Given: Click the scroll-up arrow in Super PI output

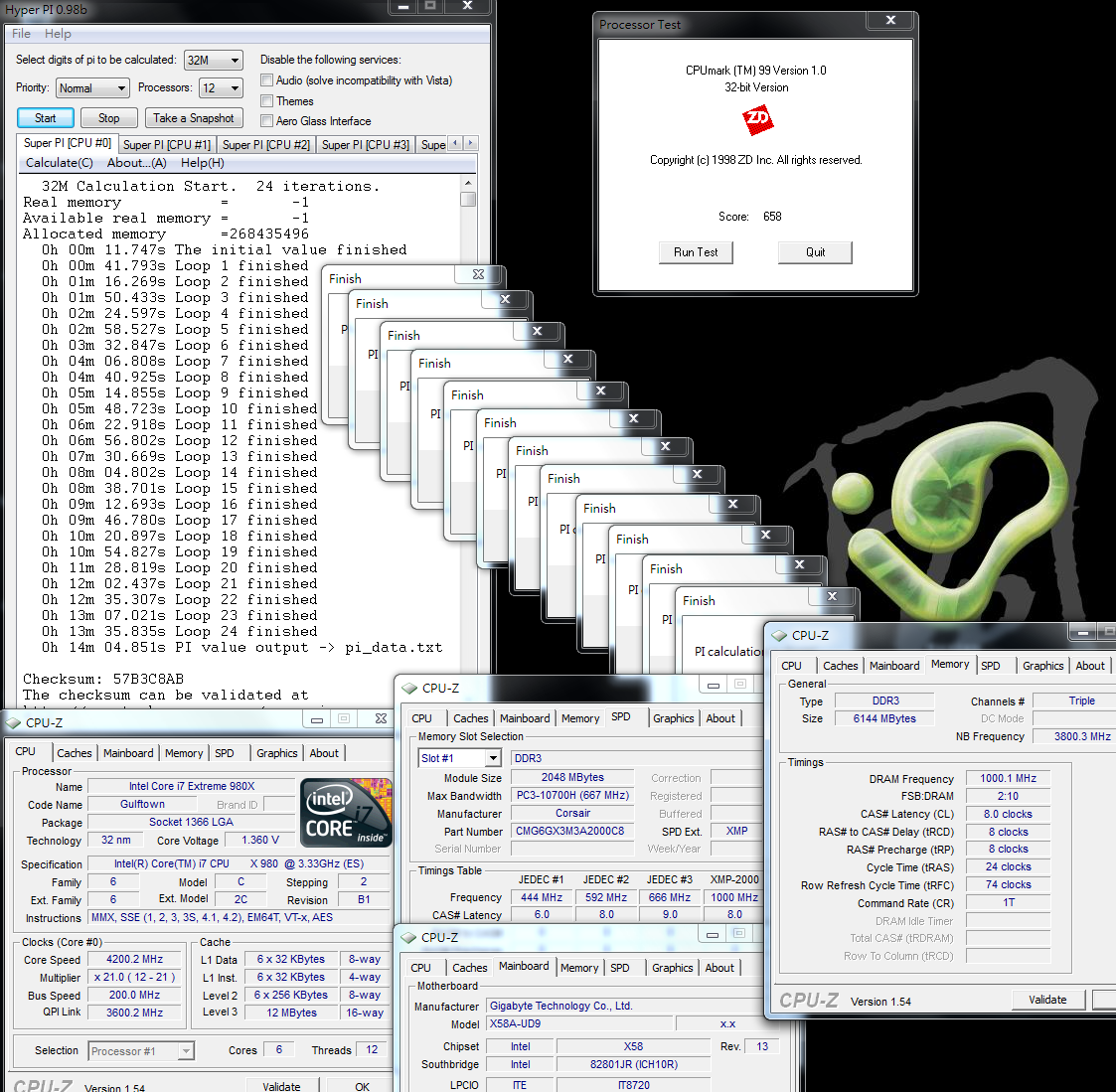Looking at the screenshot, I should 468,184.
